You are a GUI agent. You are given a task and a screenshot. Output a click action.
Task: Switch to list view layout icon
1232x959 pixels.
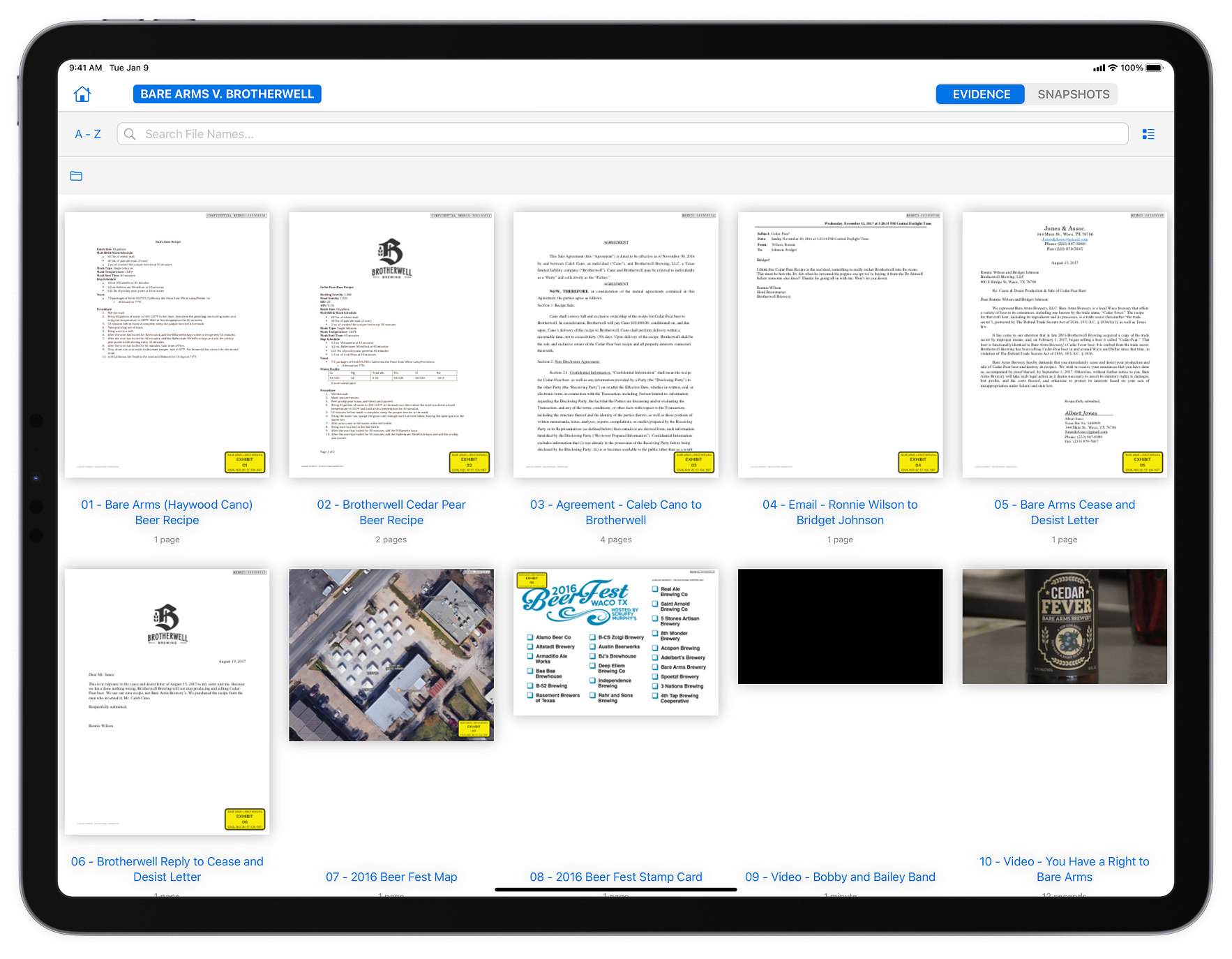click(x=1148, y=134)
